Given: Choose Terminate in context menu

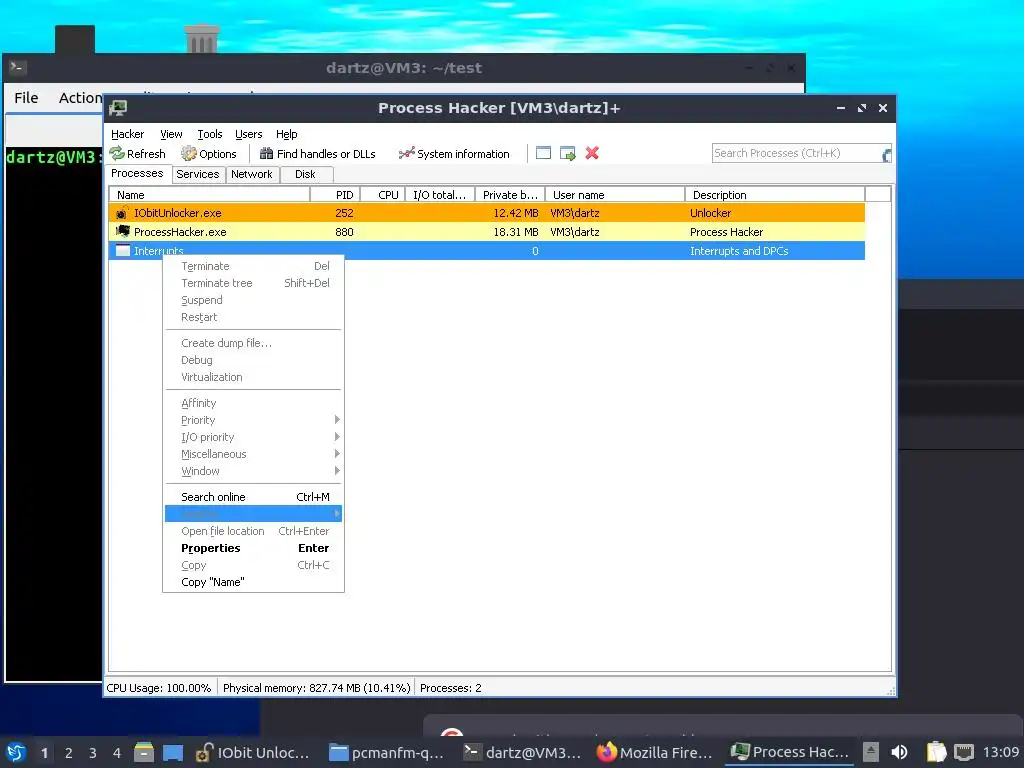Looking at the screenshot, I should point(253,266).
